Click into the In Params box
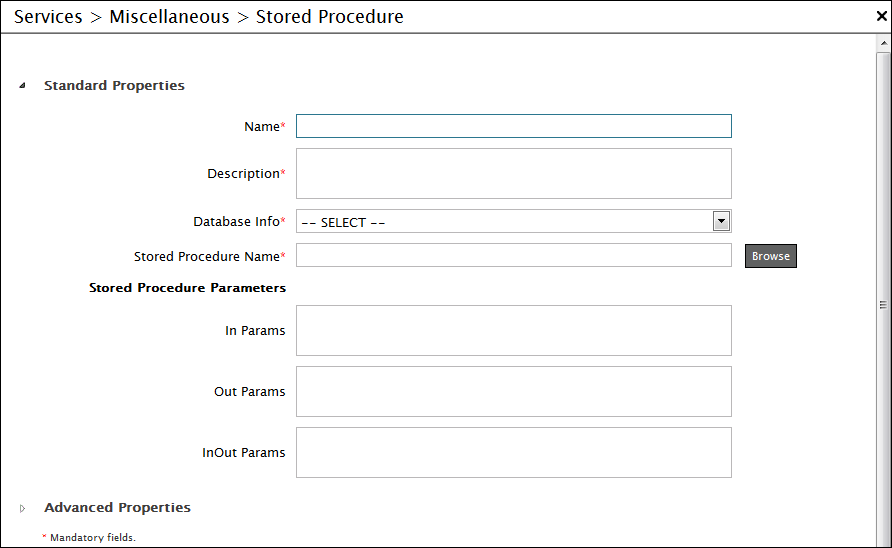Image resolution: width=892 pixels, height=548 pixels. click(514, 331)
